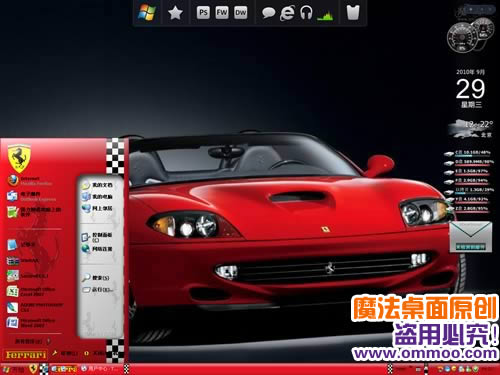Click the C drive usage bar widget
The width and height of the screenshot is (500, 375).
pyautogui.click(x=468, y=153)
